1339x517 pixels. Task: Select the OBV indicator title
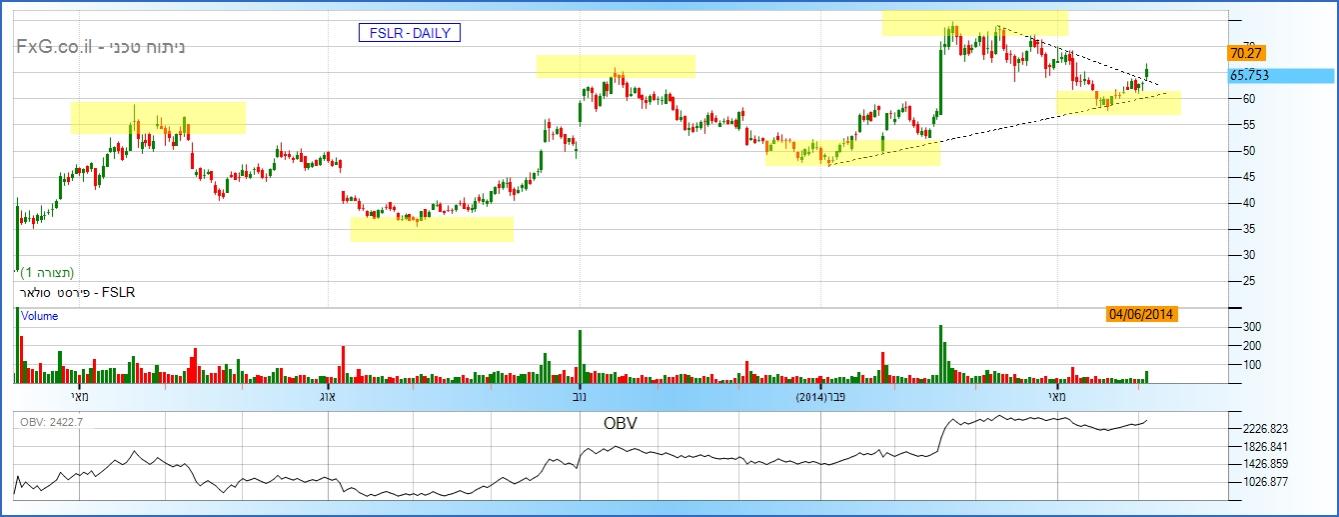[620, 423]
